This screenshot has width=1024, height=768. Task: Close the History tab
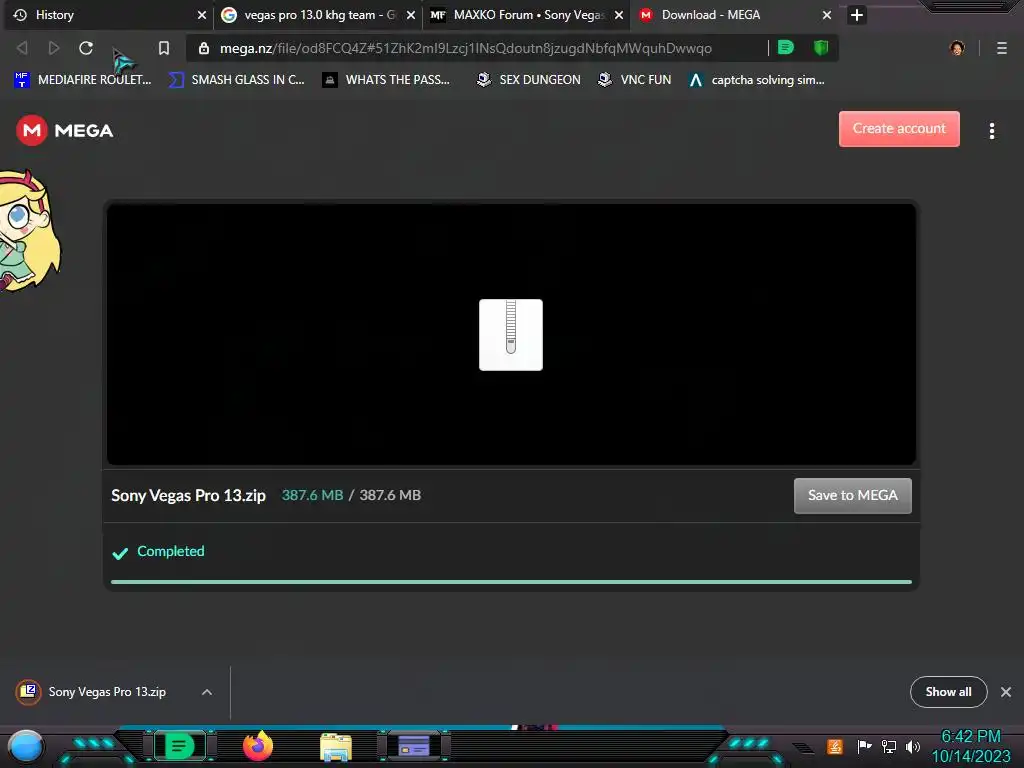(x=202, y=15)
